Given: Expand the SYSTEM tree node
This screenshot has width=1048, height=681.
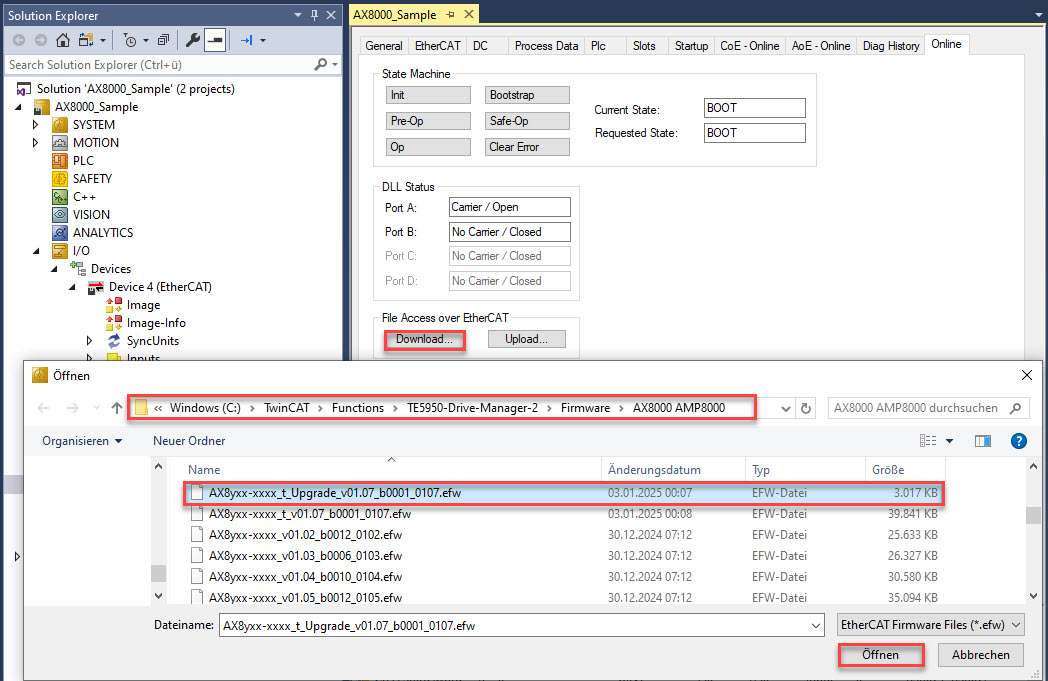Looking at the screenshot, I should coord(35,124).
